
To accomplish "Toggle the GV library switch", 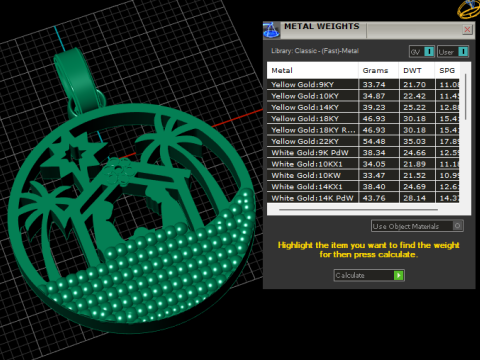I will pyautogui.click(x=429, y=52).
